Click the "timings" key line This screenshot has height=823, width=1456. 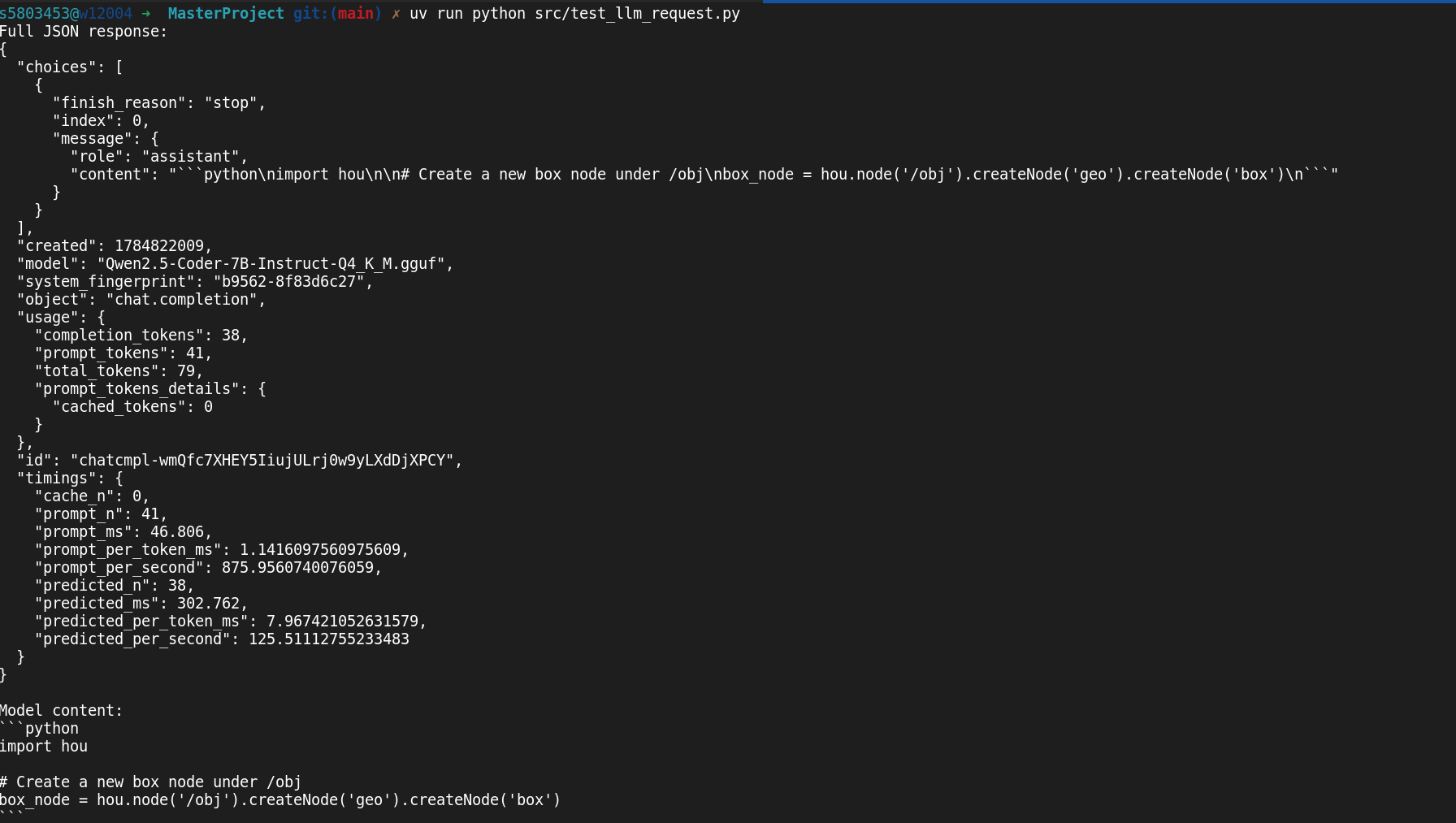(70, 479)
